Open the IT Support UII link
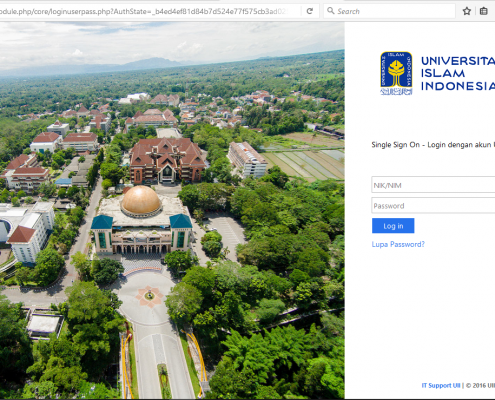The width and height of the screenshot is (495, 400). 441,385
